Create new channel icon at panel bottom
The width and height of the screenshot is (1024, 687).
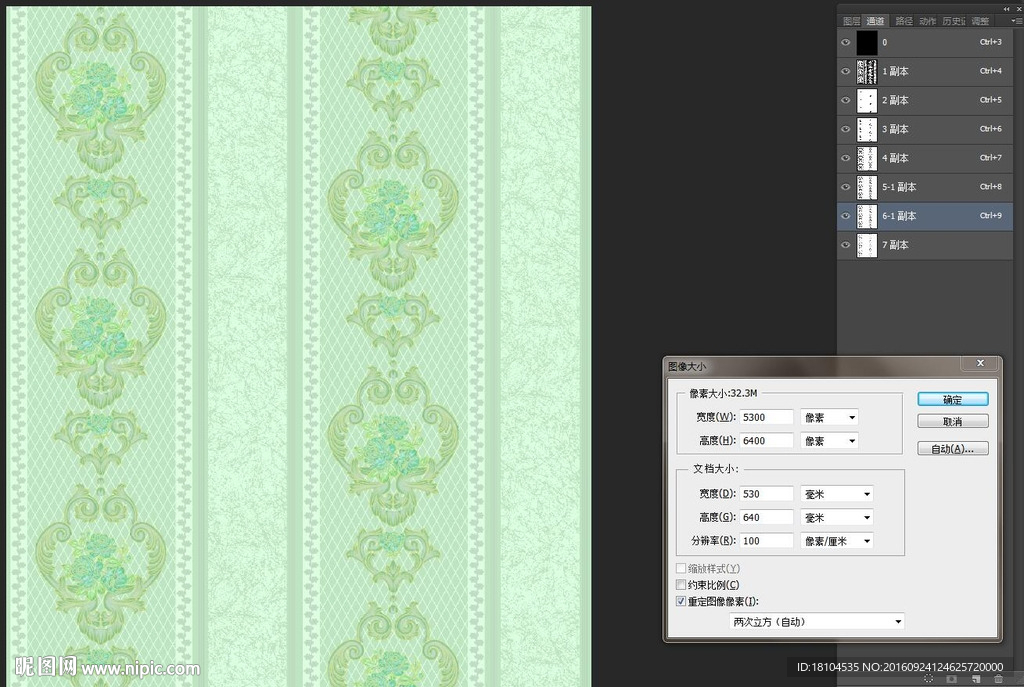point(976,679)
